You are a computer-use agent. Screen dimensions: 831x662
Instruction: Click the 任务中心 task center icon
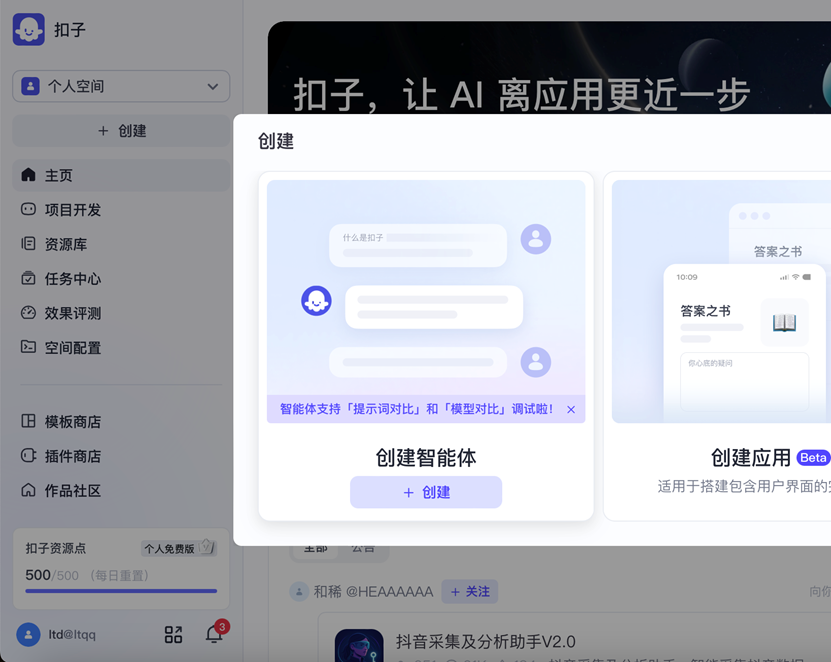[28, 279]
